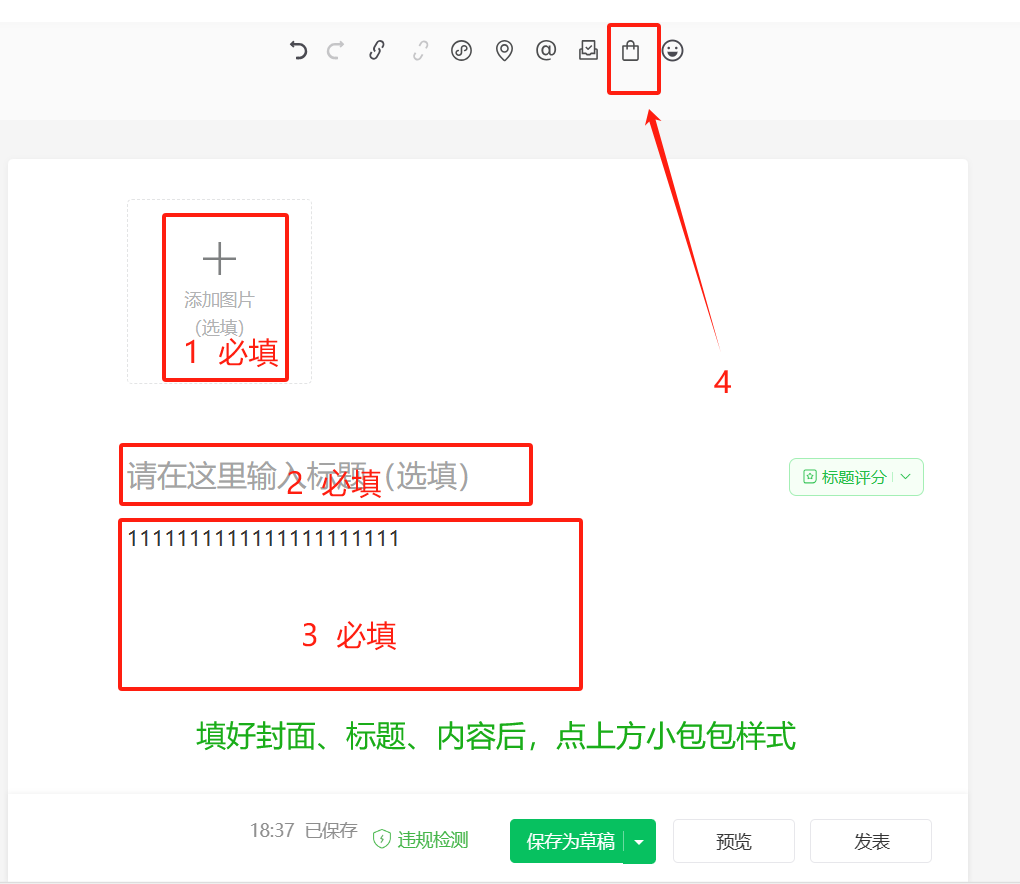Open the 保存为草稿 dropdown arrow
This screenshot has width=1020, height=884.
coord(640,841)
